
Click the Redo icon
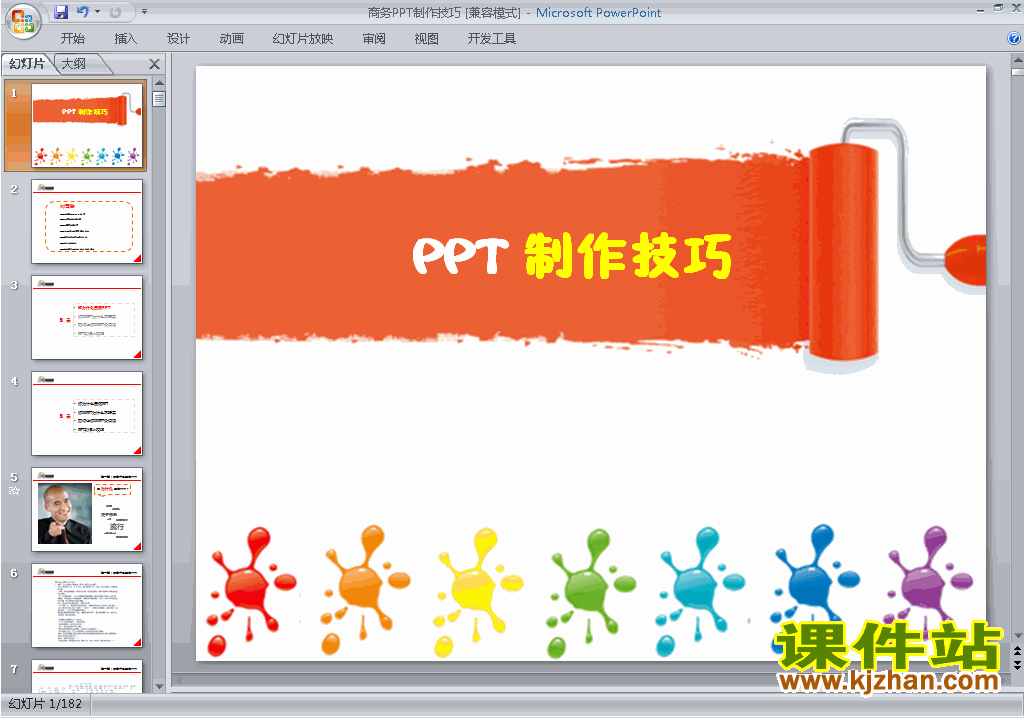click(x=116, y=12)
